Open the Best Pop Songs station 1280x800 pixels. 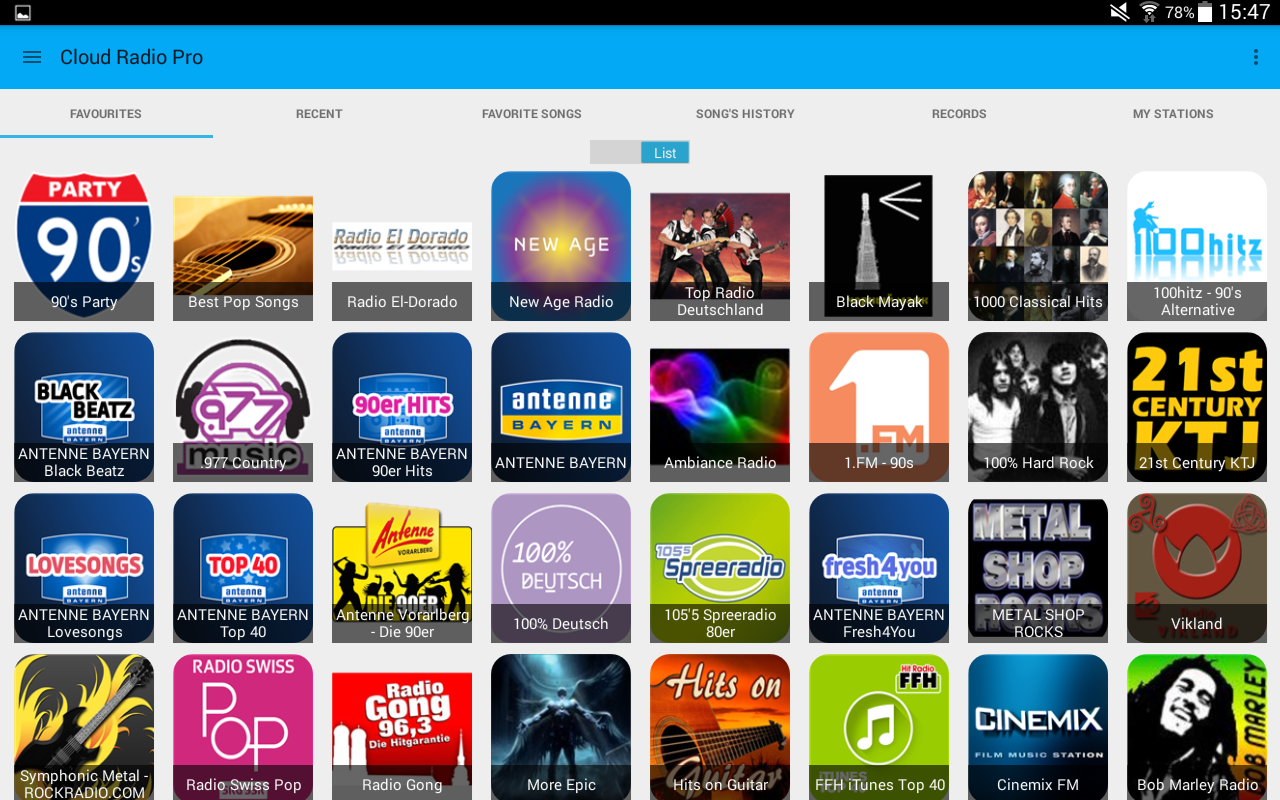243,246
